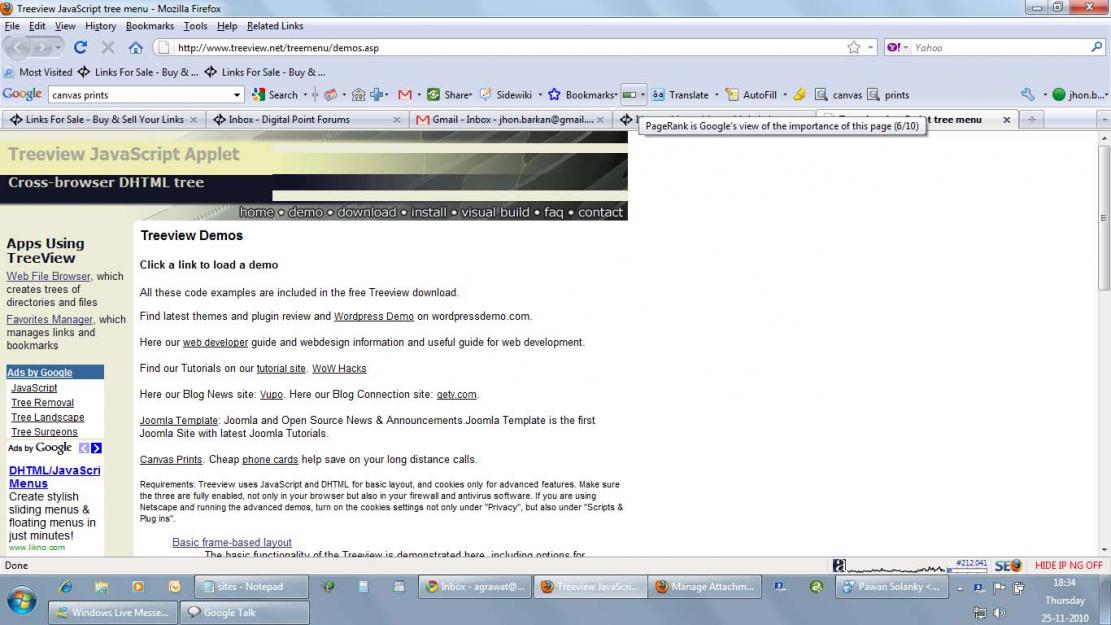Click the Yahoo search input field
This screenshot has height=625, width=1111.
click(x=999, y=47)
